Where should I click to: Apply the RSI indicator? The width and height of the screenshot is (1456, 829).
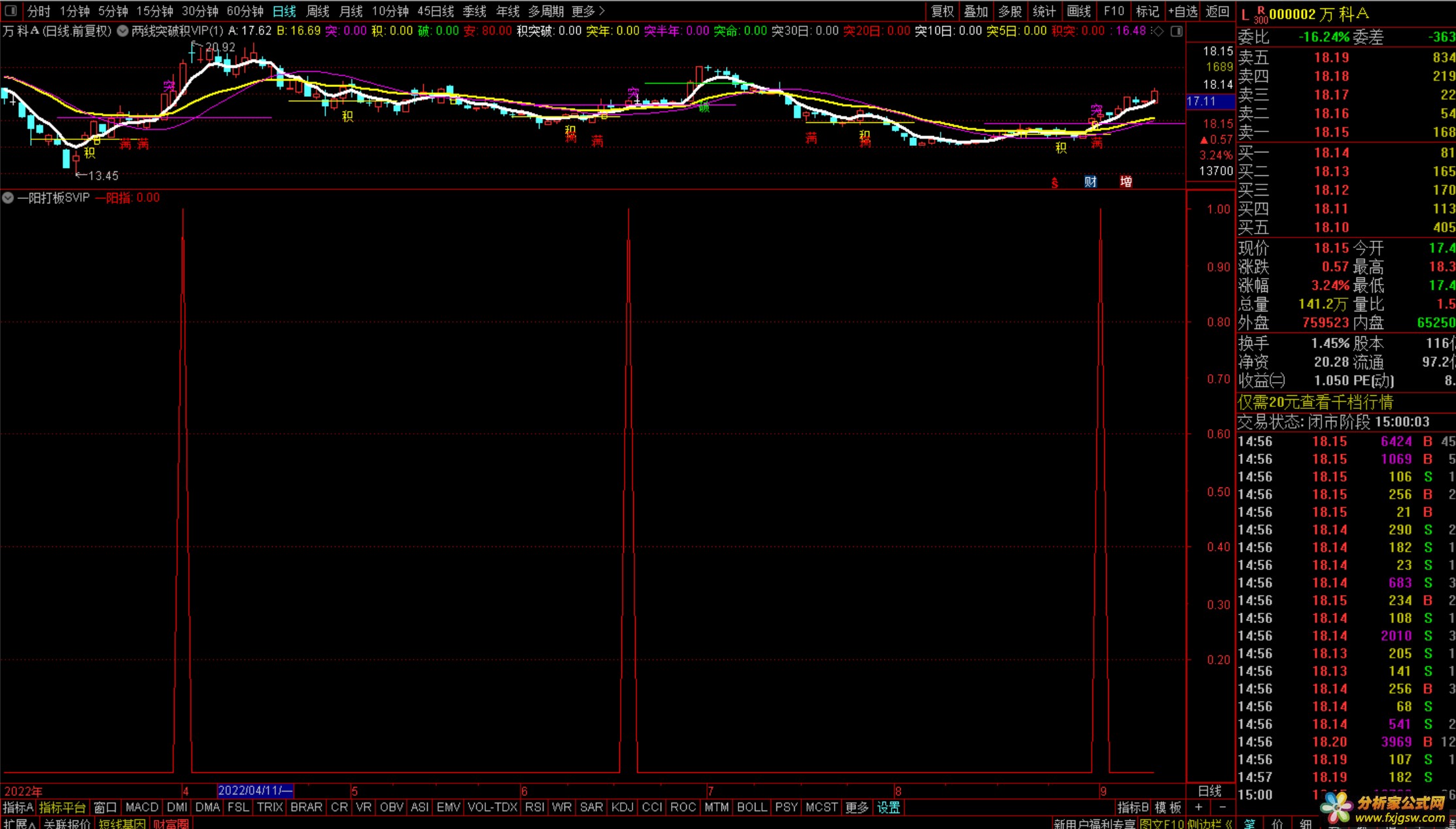pos(534,807)
